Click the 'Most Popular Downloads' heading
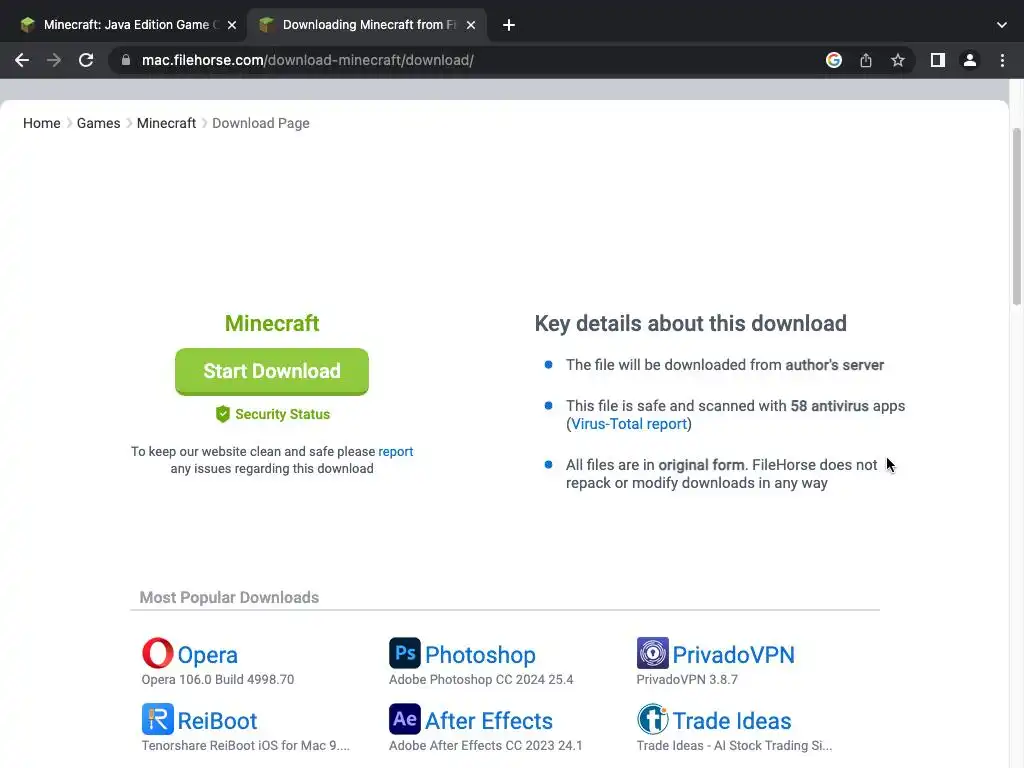 (x=229, y=598)
